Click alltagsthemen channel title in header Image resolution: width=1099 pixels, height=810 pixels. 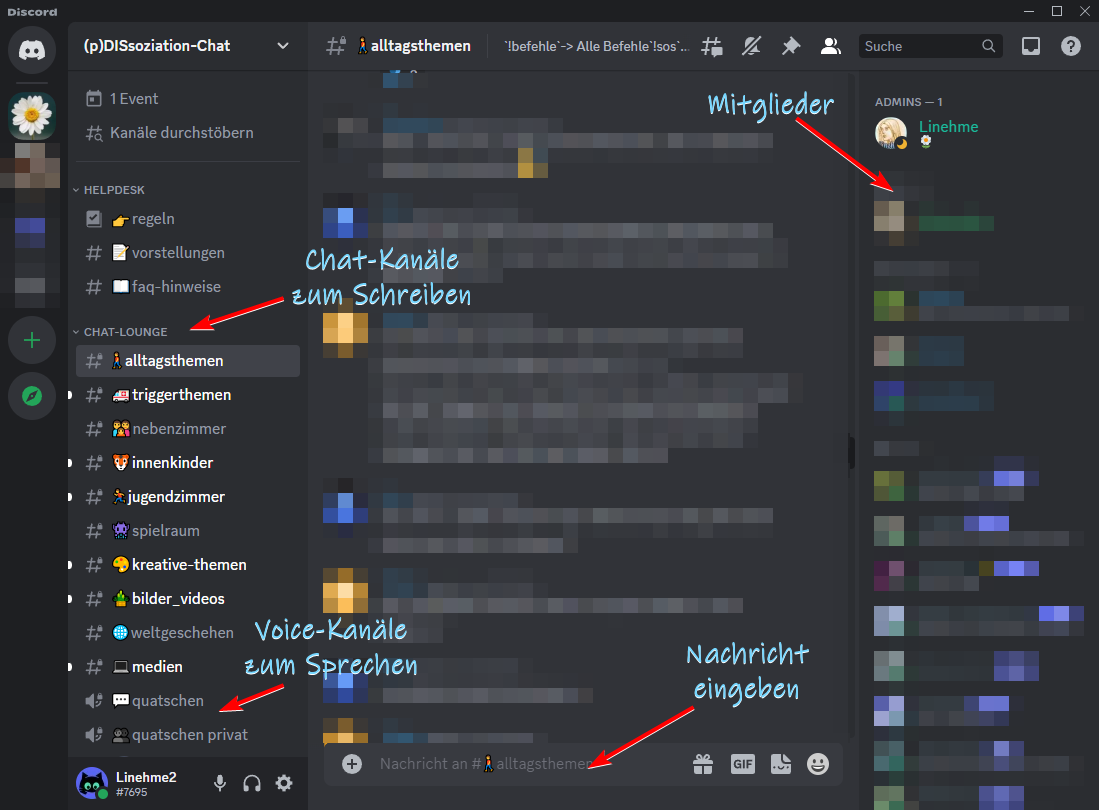point(414,46)
